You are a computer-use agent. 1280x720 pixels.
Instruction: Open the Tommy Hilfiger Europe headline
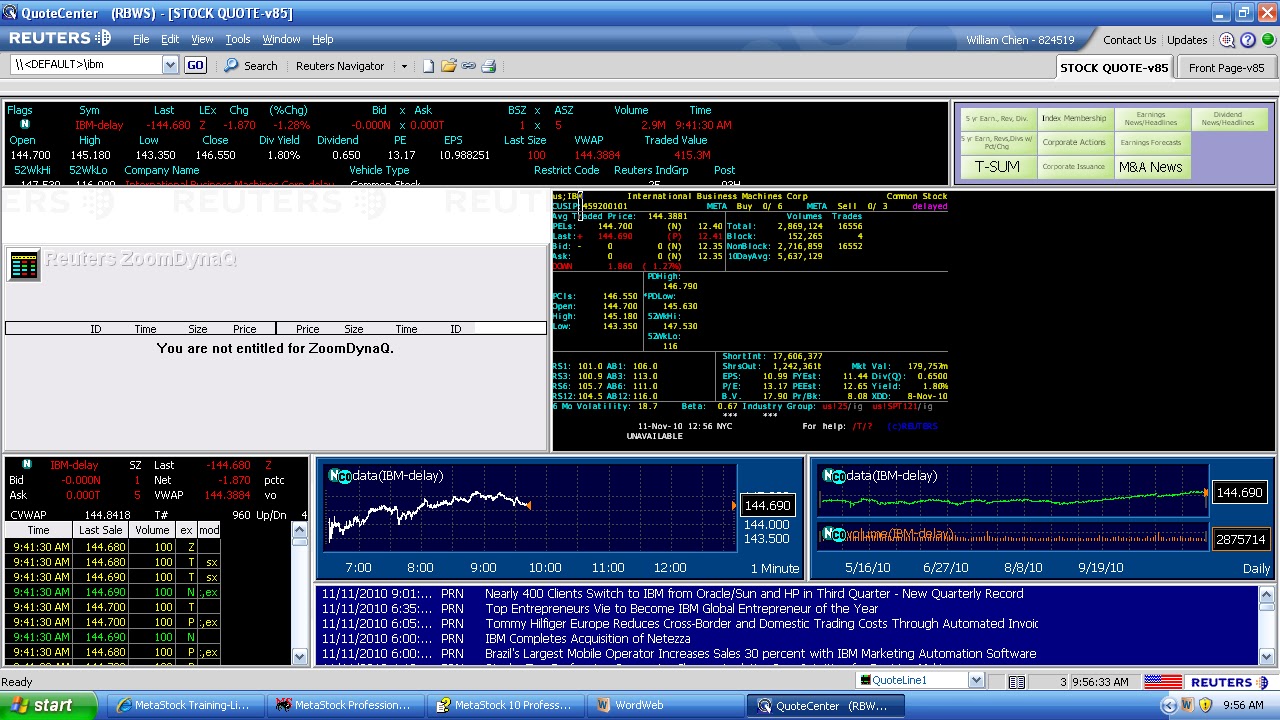pos(762,624)
